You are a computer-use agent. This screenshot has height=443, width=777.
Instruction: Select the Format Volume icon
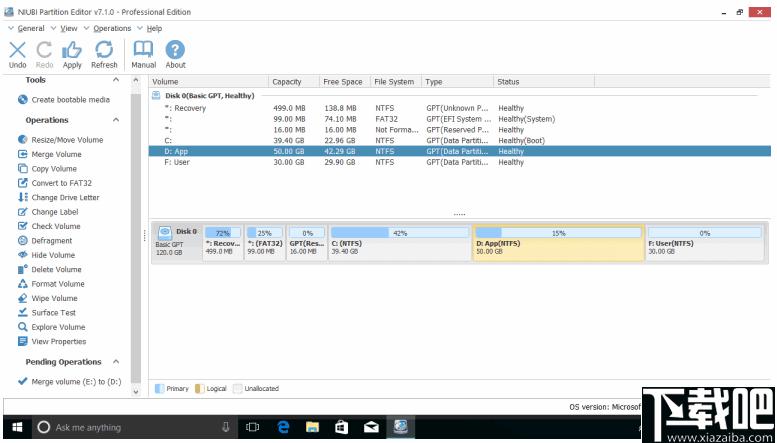tap(22, 284)
